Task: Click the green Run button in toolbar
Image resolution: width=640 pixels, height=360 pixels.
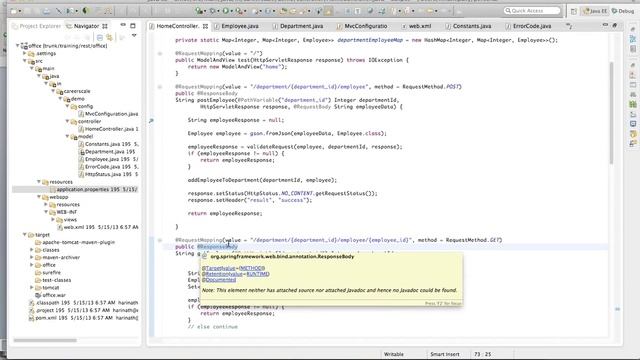Action: coord(225,11)
